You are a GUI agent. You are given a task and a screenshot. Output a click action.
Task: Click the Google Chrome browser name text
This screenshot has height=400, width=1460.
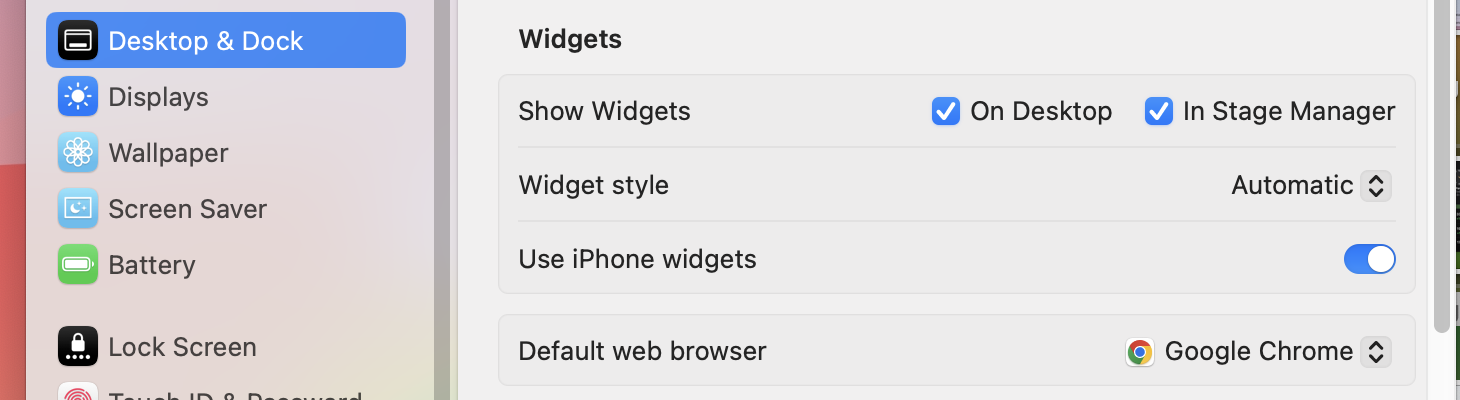click(1259, 352)
